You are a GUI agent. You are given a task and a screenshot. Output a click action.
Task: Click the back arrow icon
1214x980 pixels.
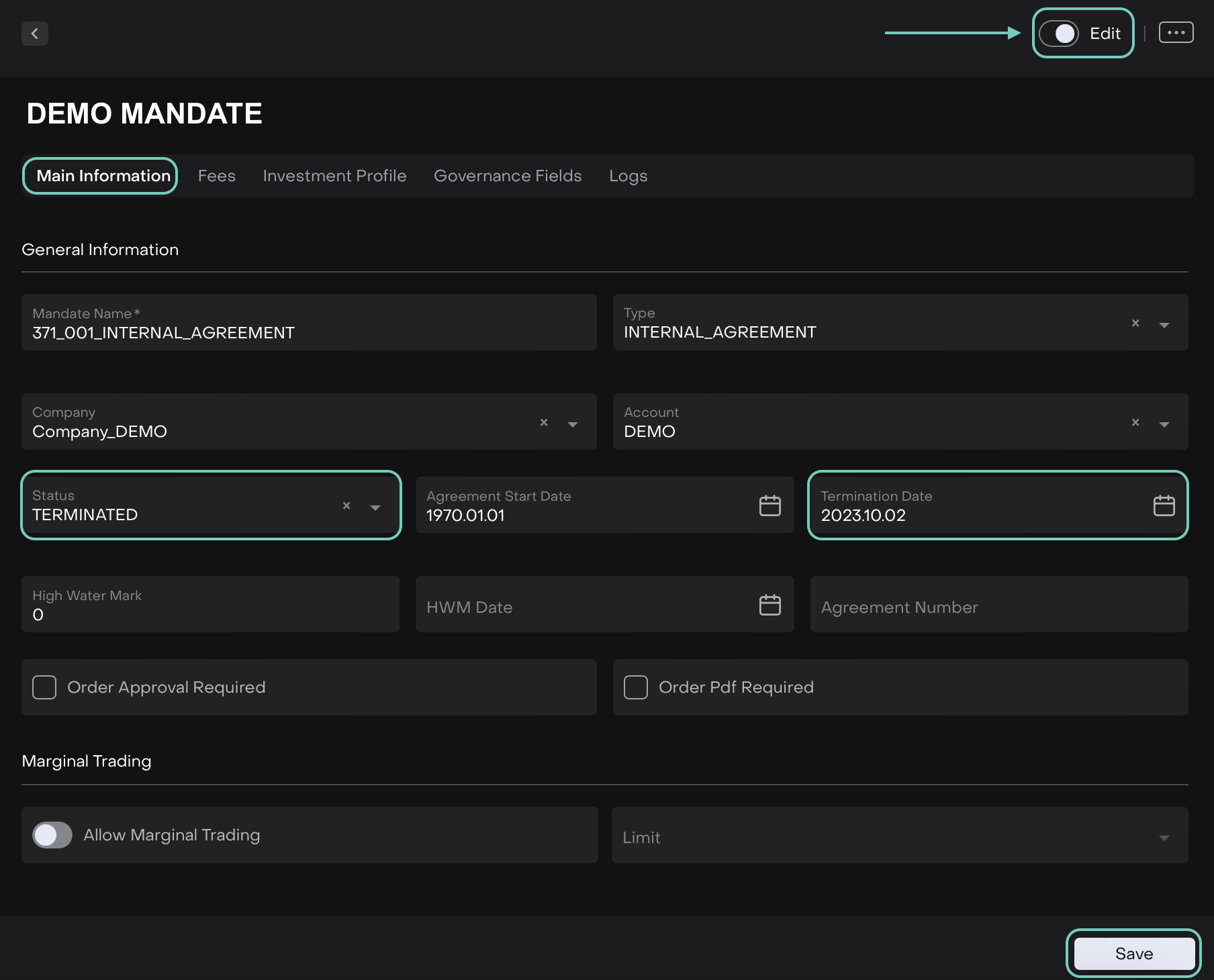(35, 34)
